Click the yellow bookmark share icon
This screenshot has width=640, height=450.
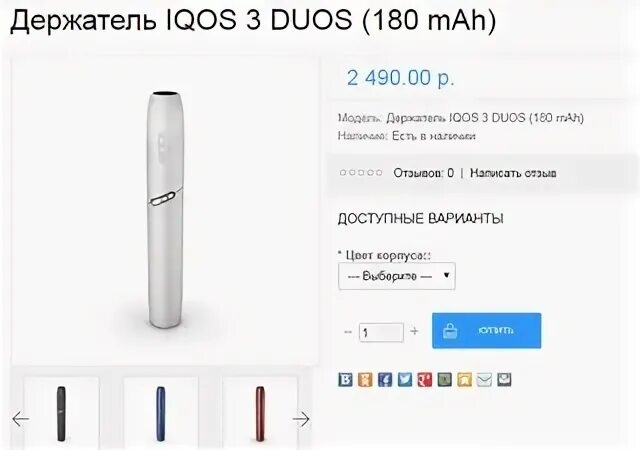click(x=464, y=380)
